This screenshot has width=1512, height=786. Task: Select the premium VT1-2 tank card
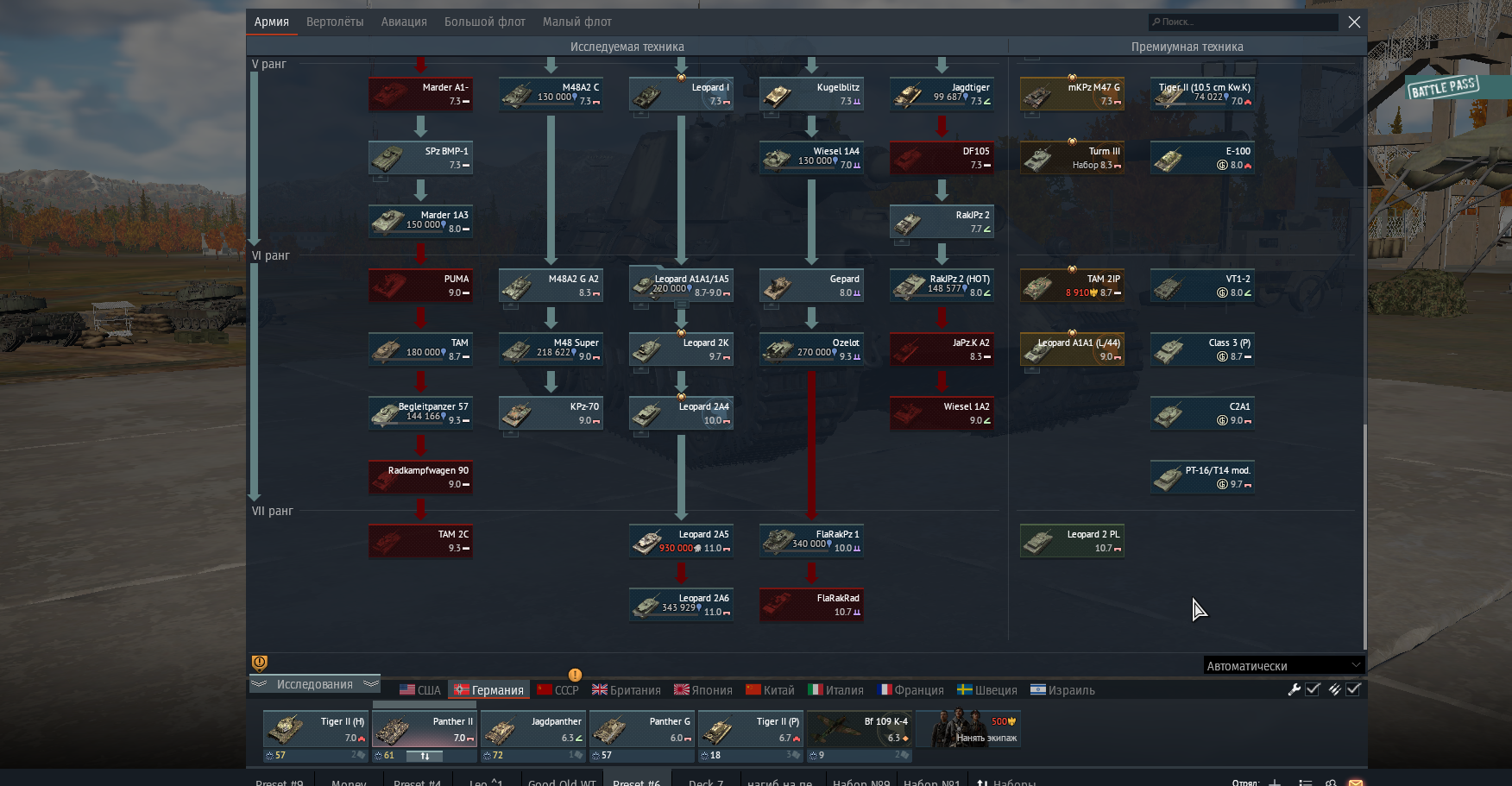(1202, 286)
